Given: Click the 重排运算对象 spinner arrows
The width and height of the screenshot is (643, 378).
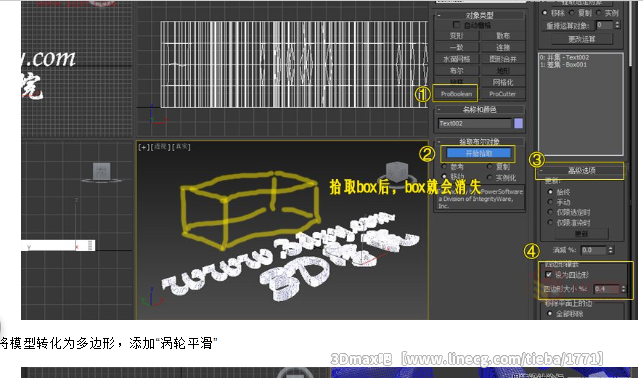Looking at the screenshot, I should tap(617, 25).
